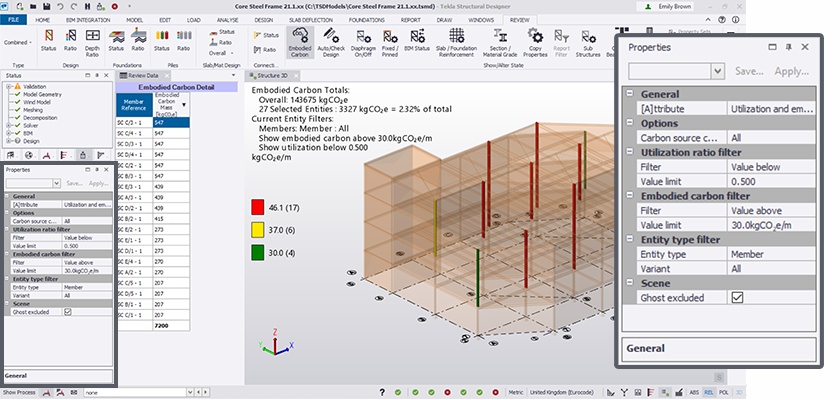This screenshot has width=840, height=400.
Task: Click Connections Ratio item
Action: tap(265, 50)
